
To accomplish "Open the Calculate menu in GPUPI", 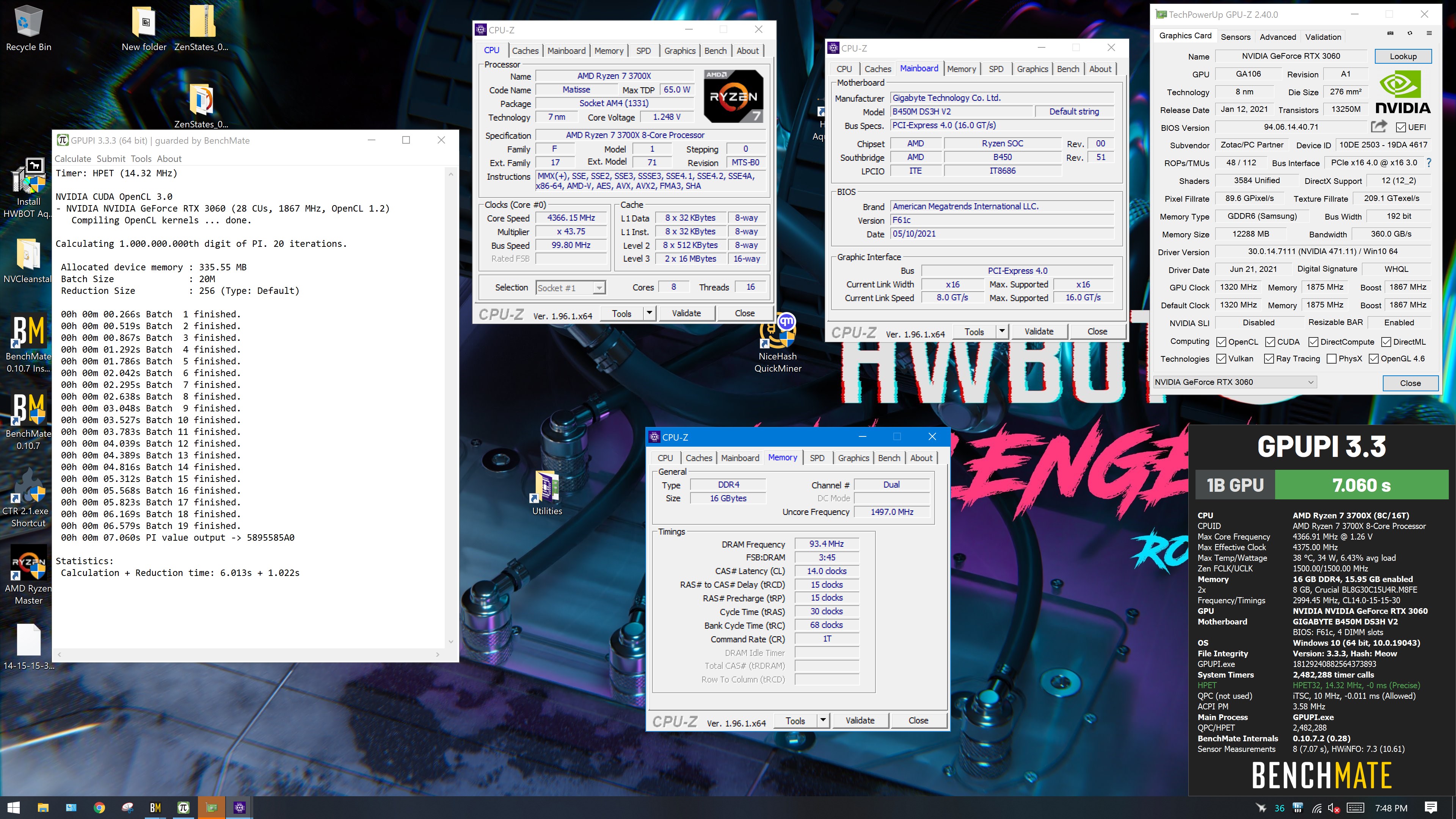I will coord(72,159).
